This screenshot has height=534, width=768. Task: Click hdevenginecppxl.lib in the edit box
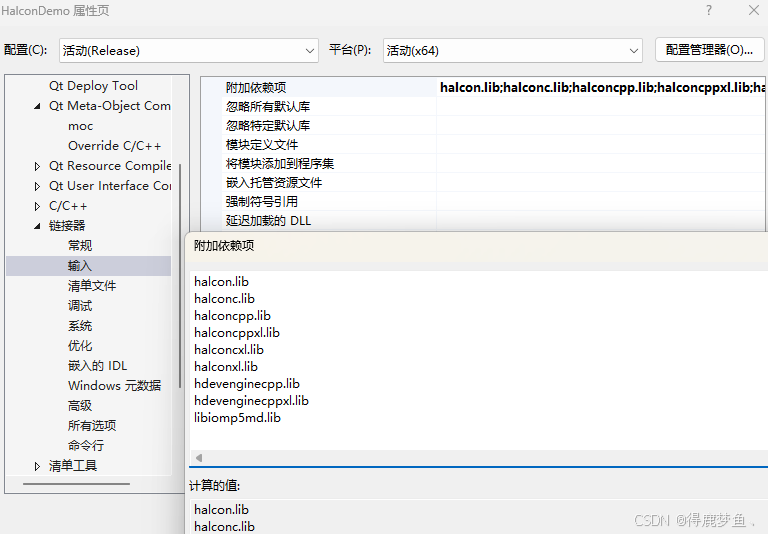tap(251, 401)
